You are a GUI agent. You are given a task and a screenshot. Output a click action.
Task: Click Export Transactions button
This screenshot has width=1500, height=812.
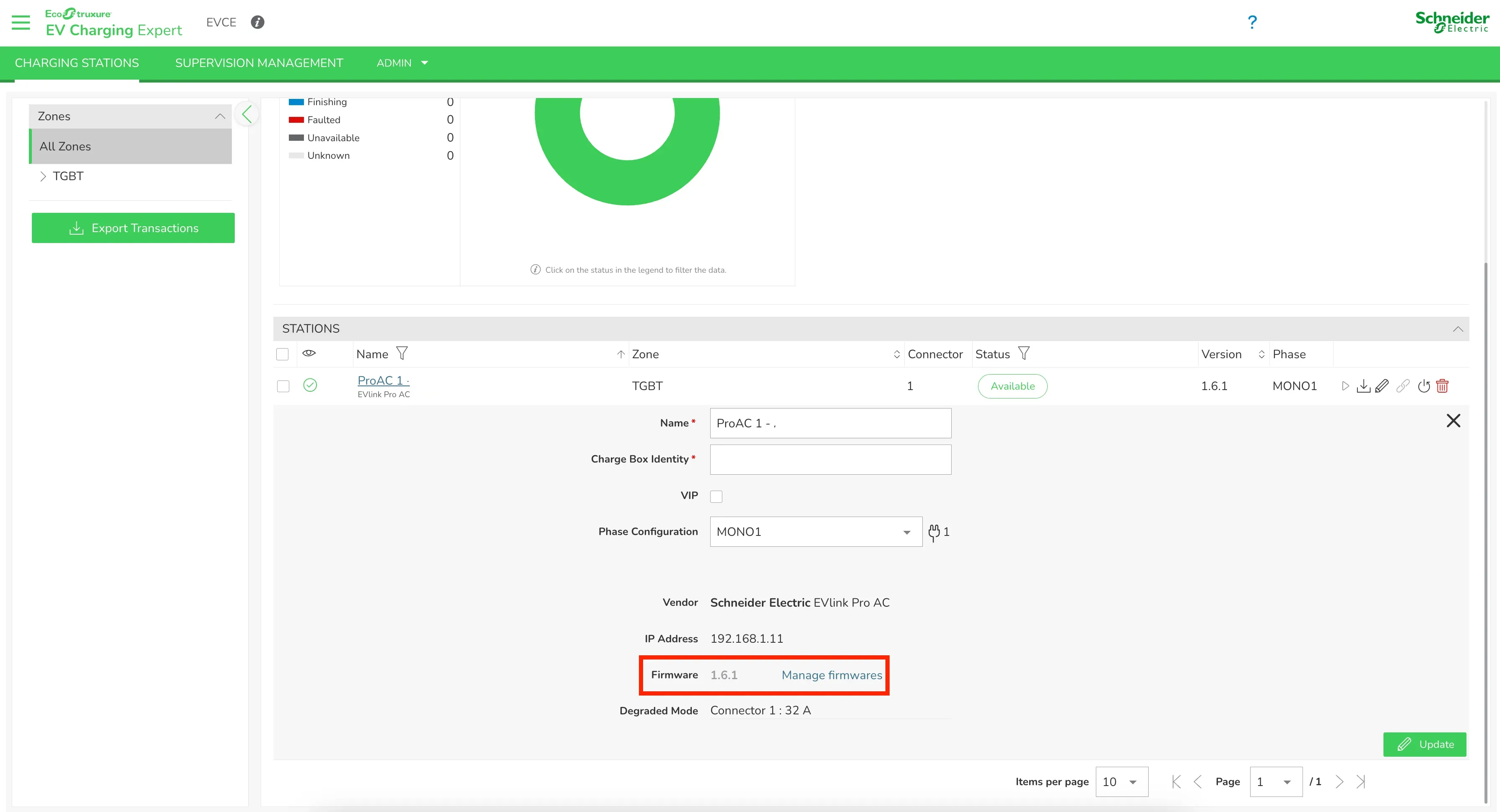coord(133,228)
